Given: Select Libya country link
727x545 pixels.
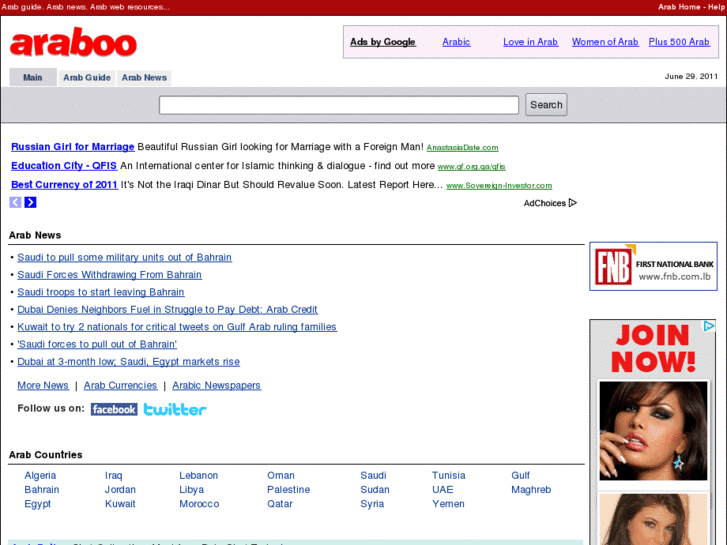Looking at the screenshot, I should (191, 490).
